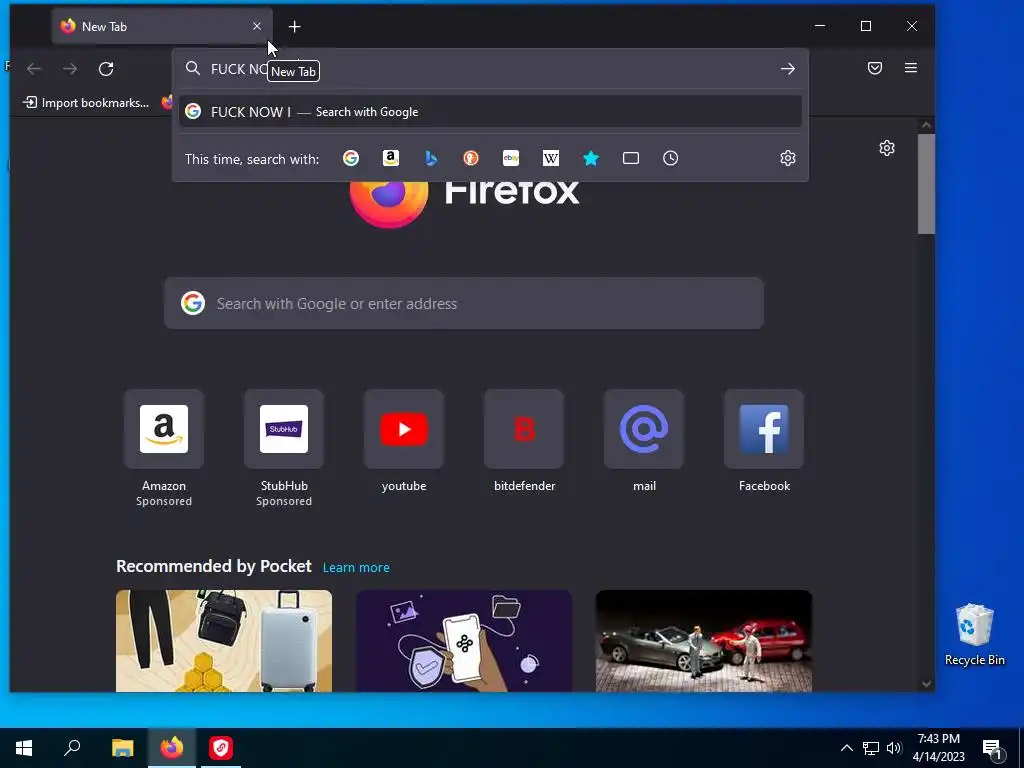This screenshot has width=1024, height=768.
Task: Open search settings gear in dropdown
Action: click(788, 158)
